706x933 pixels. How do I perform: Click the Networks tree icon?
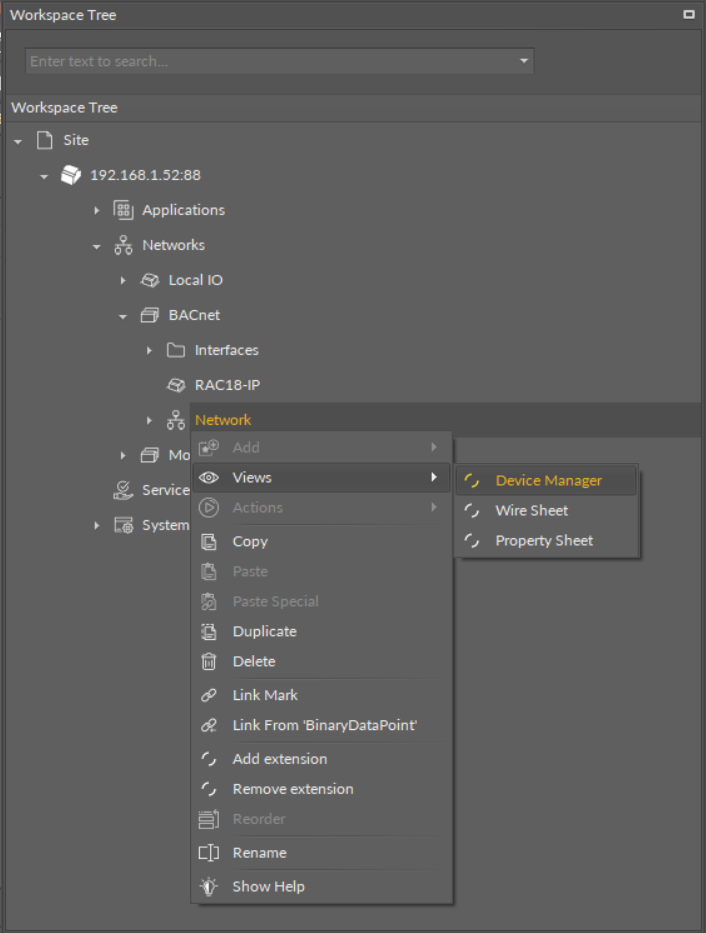click(x=123, y=245)
